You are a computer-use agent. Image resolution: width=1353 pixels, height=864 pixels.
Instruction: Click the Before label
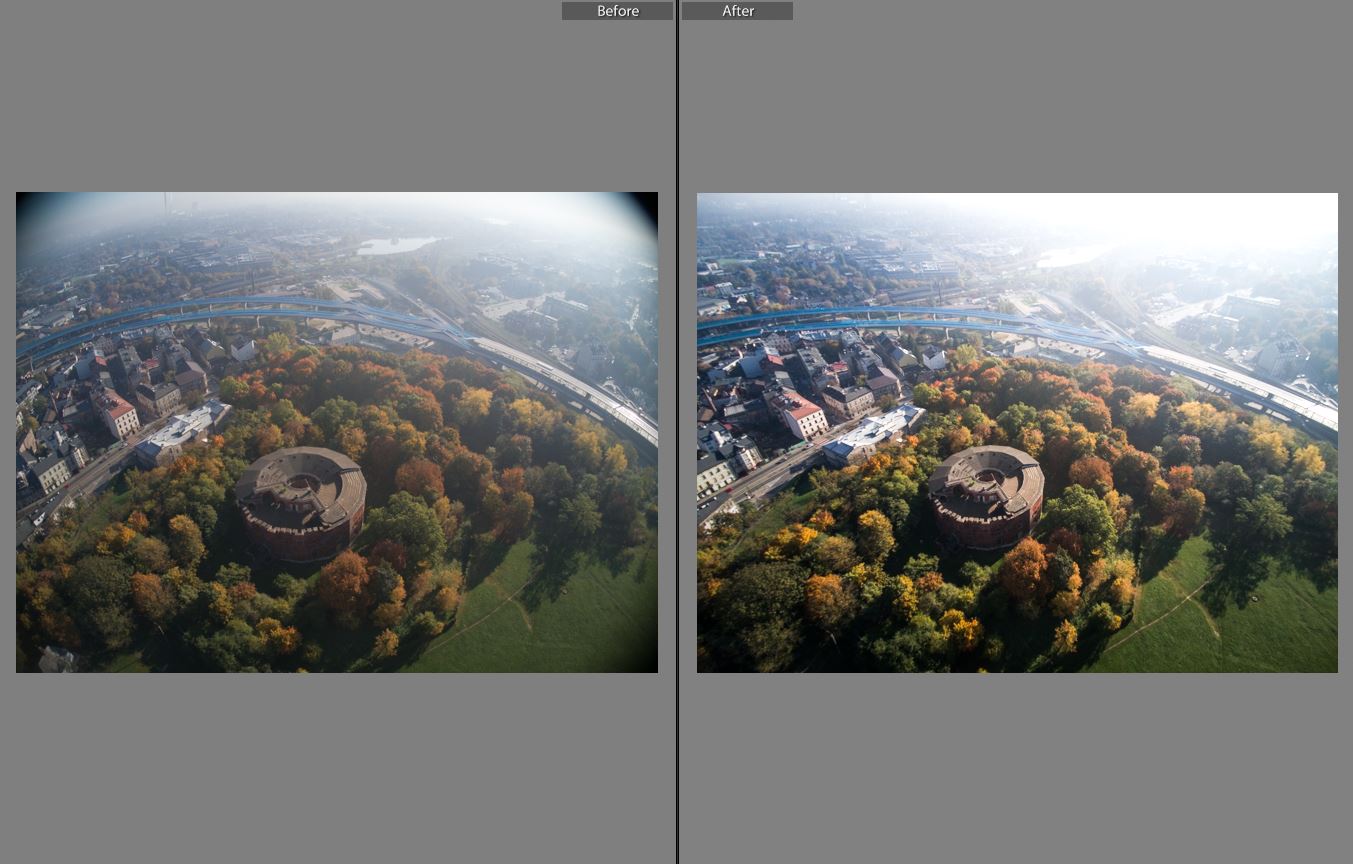coord(617,11)
